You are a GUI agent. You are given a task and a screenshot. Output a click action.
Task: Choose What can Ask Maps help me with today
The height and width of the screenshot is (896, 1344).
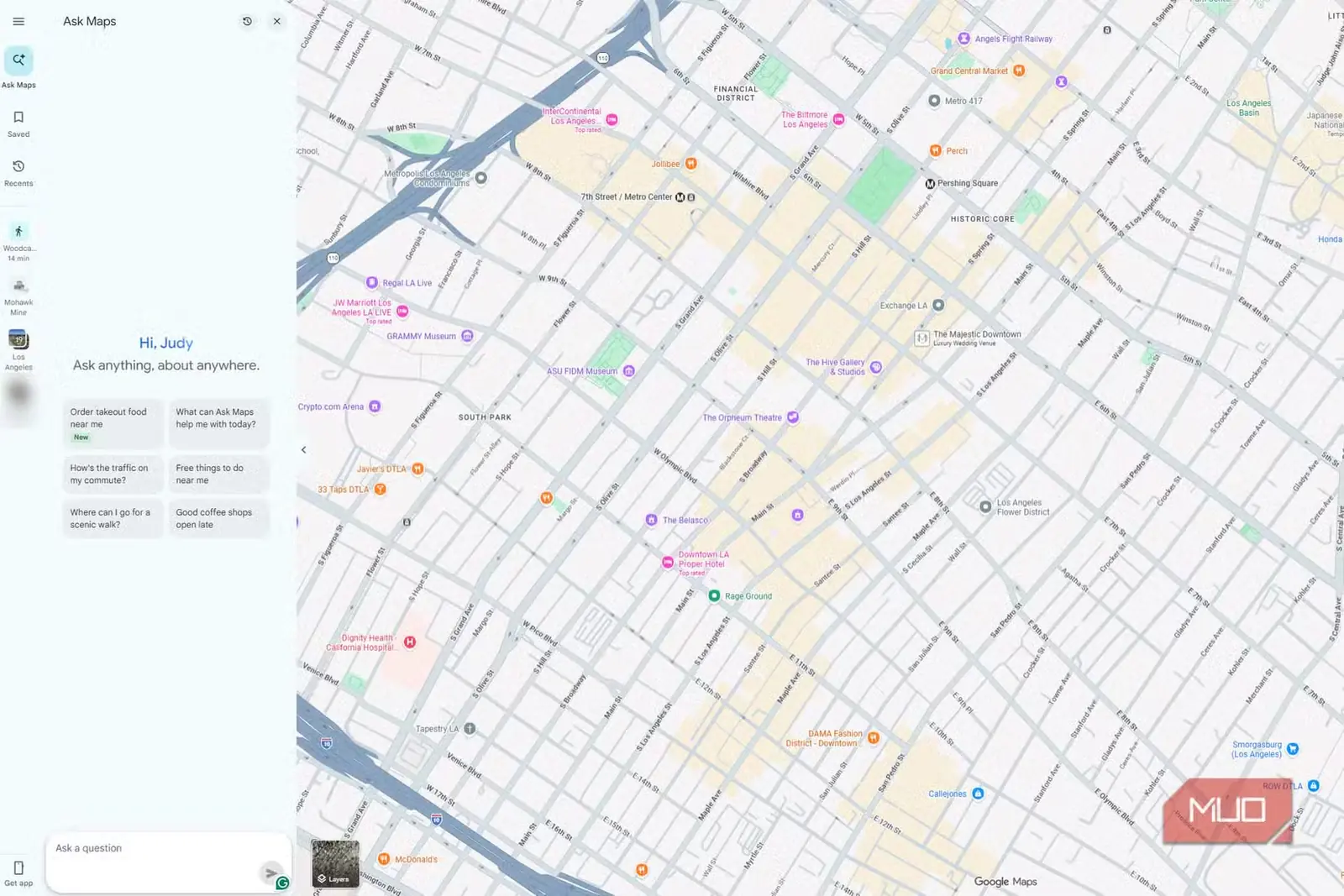[220, 424]
